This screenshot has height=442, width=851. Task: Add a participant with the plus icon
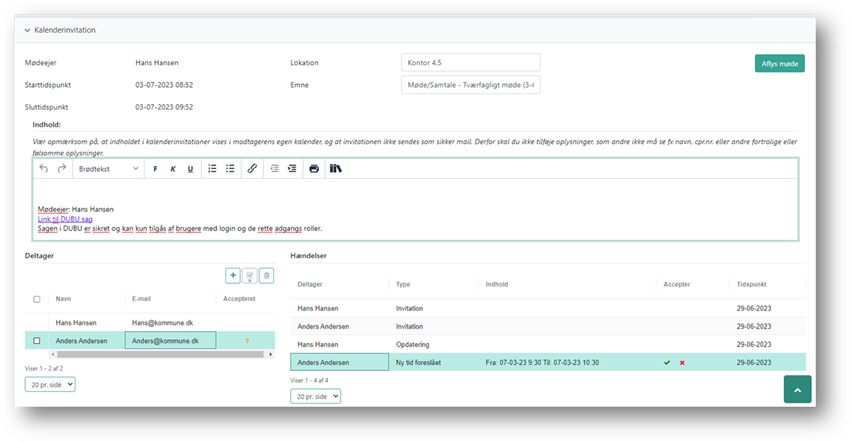coord(233,275)
